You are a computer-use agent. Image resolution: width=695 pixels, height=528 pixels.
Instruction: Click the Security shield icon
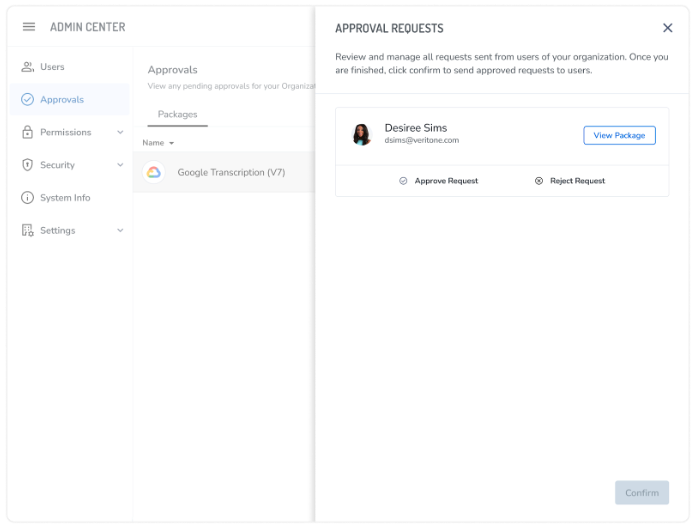coord(27,165)
